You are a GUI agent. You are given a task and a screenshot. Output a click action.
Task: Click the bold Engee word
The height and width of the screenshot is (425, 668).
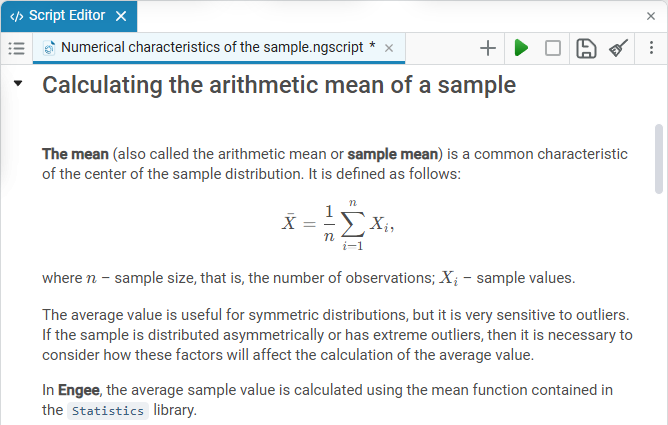(79, 390)
